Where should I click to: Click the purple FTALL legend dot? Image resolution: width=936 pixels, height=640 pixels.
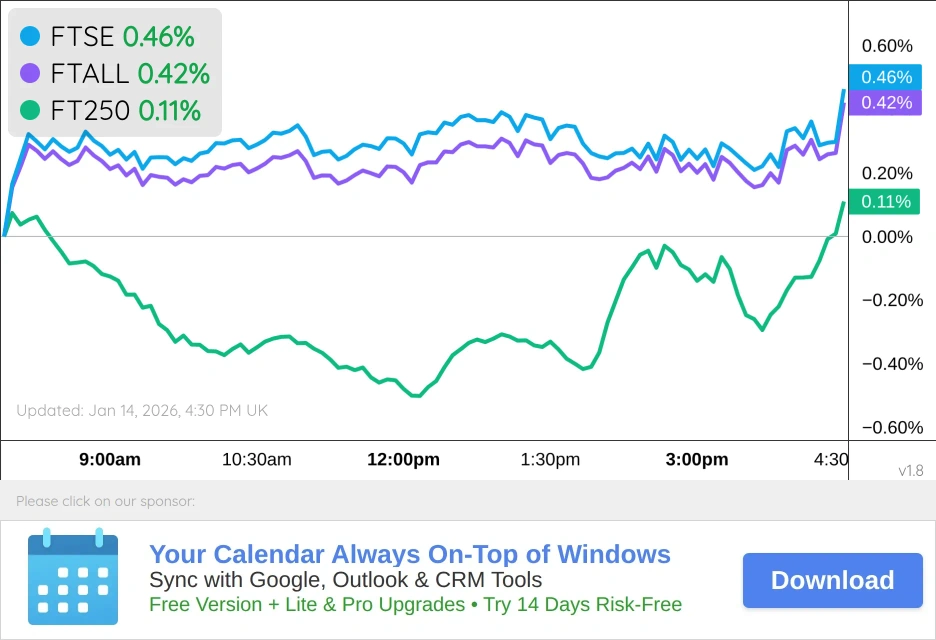pos(29,74)
